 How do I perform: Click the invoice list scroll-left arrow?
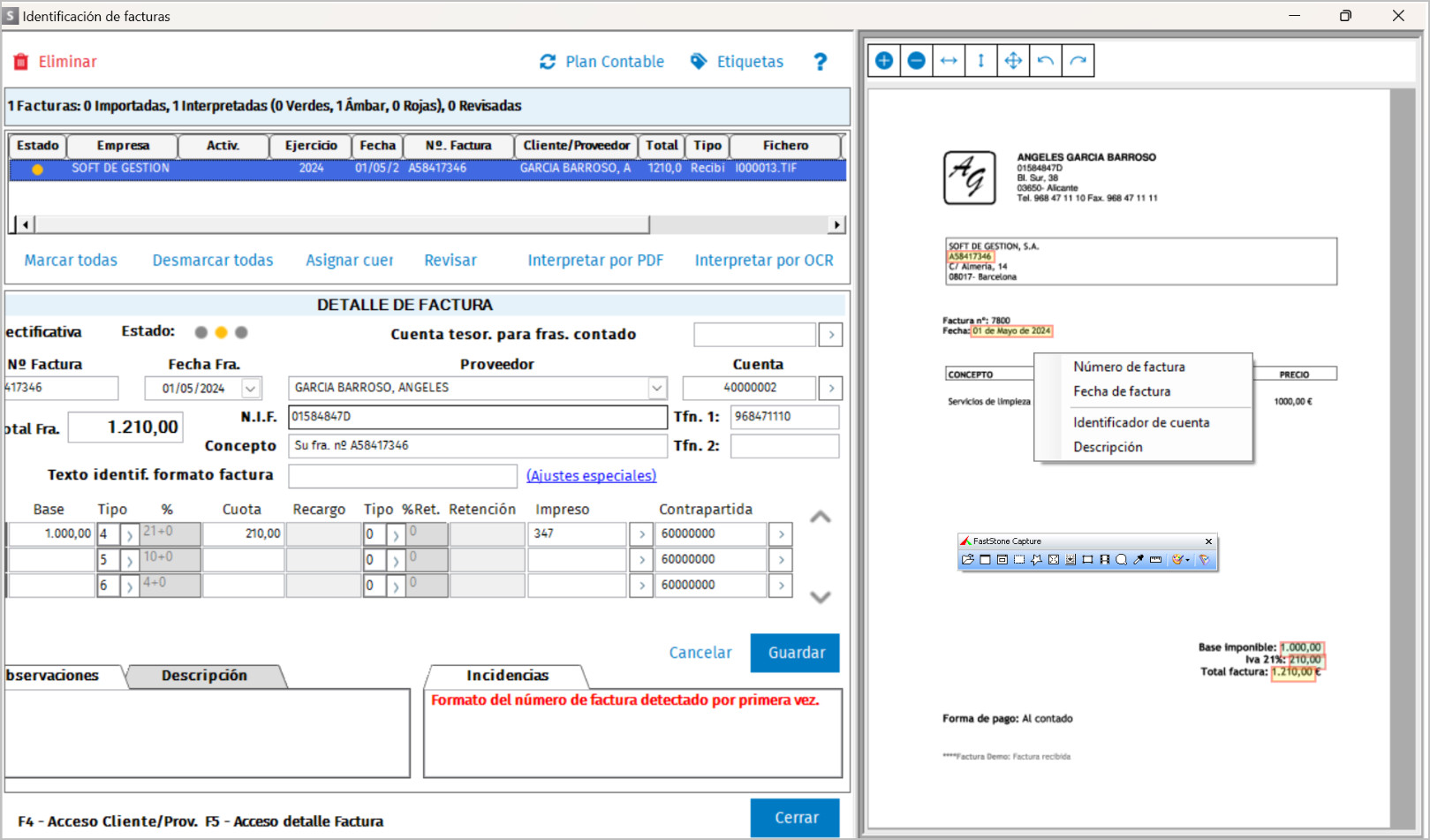(26, 224)
